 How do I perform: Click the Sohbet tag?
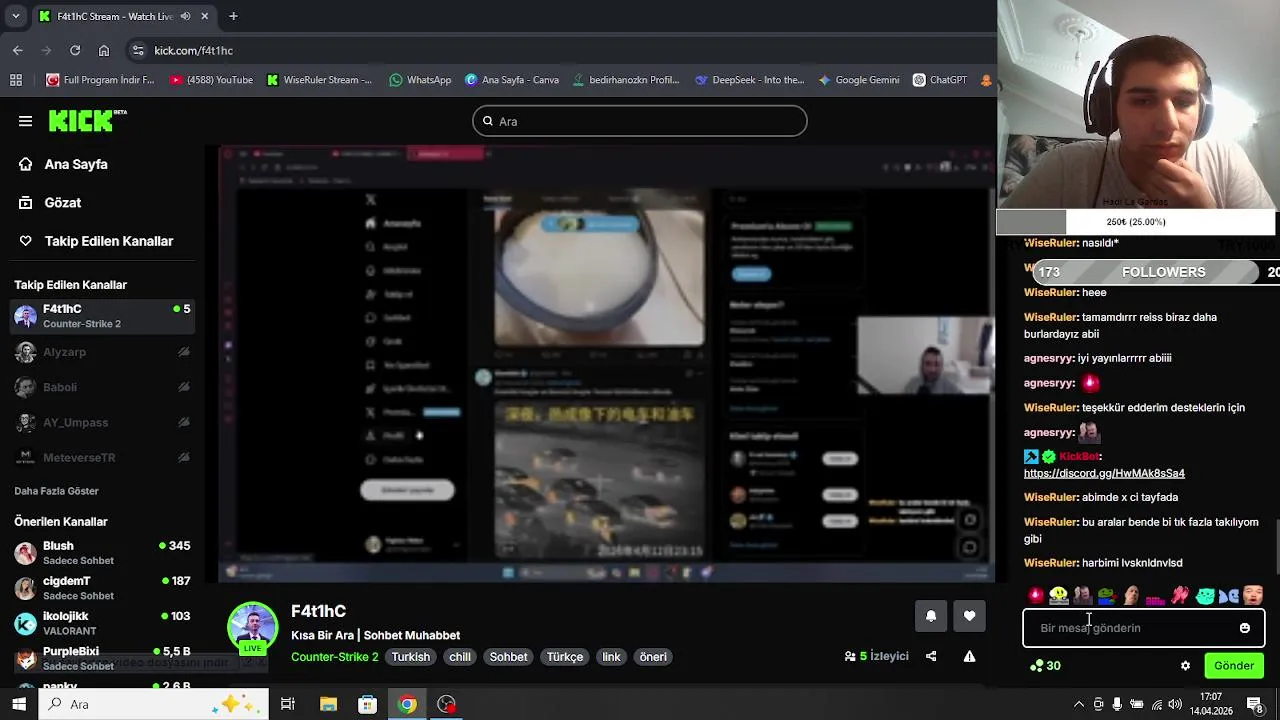[x=508, y=657]
